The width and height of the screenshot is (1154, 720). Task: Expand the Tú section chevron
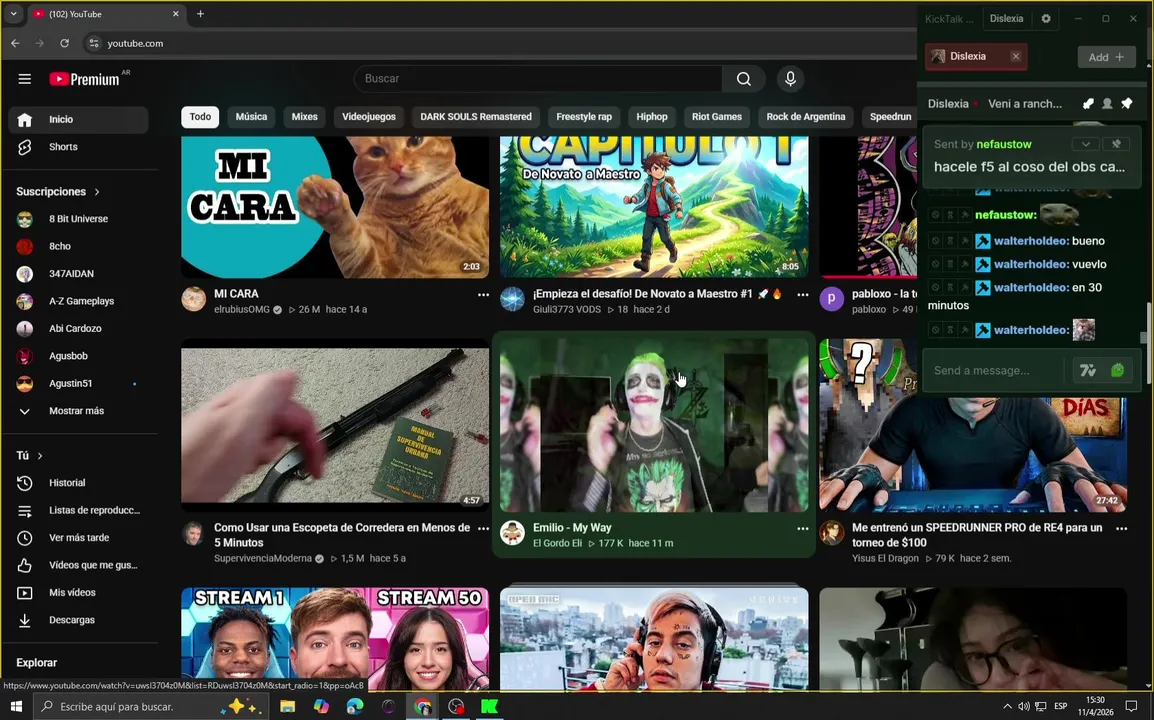tap(40, 456)
